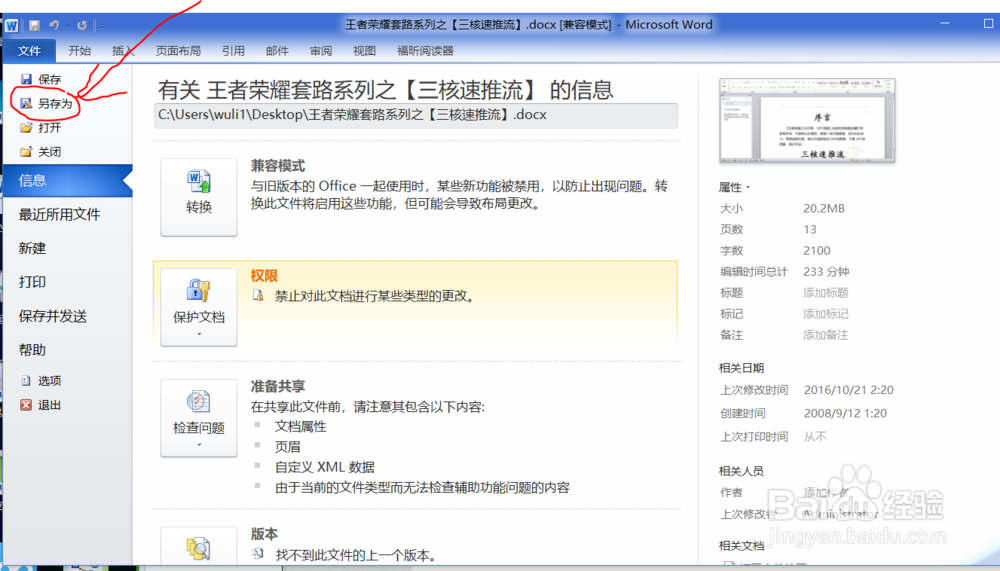Screen dimensions: 1000x571
Task: Click the 文档属性 bullet item
Action: tap(300, 427)
